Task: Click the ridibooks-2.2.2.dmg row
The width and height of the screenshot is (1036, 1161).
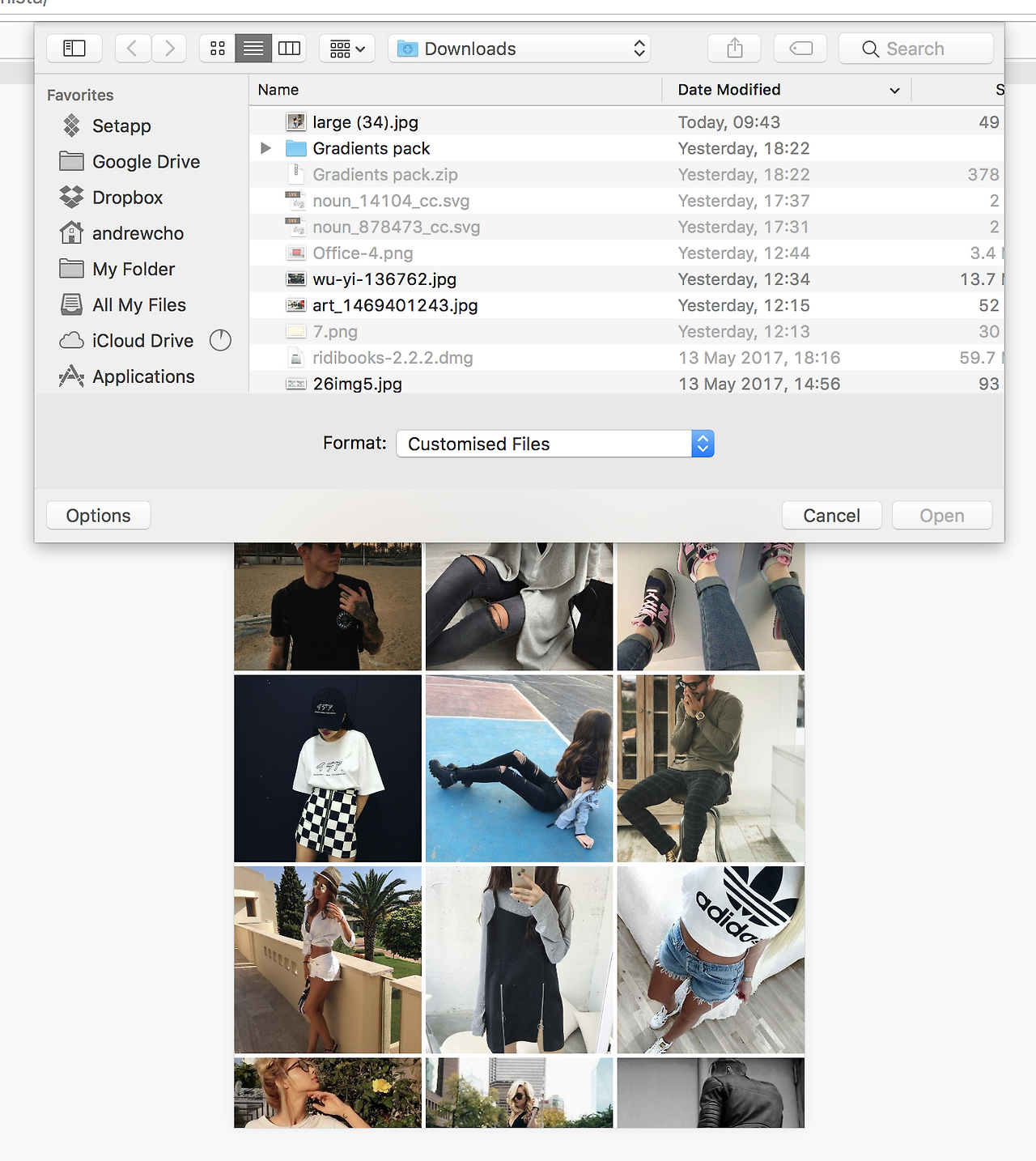Action: (x=626, y=358)
